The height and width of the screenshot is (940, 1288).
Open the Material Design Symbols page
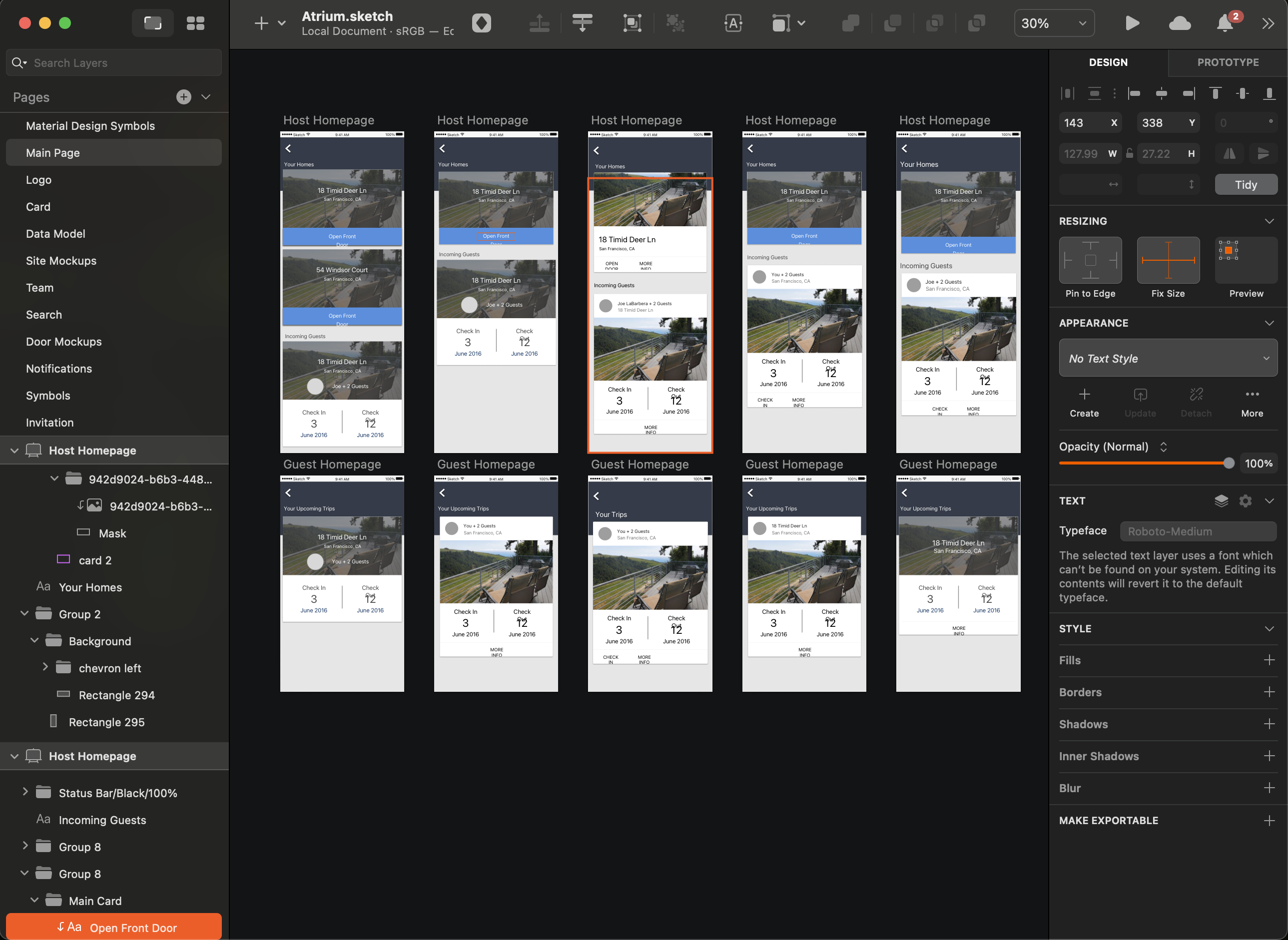pyautogui.click(x=90, y=126)
